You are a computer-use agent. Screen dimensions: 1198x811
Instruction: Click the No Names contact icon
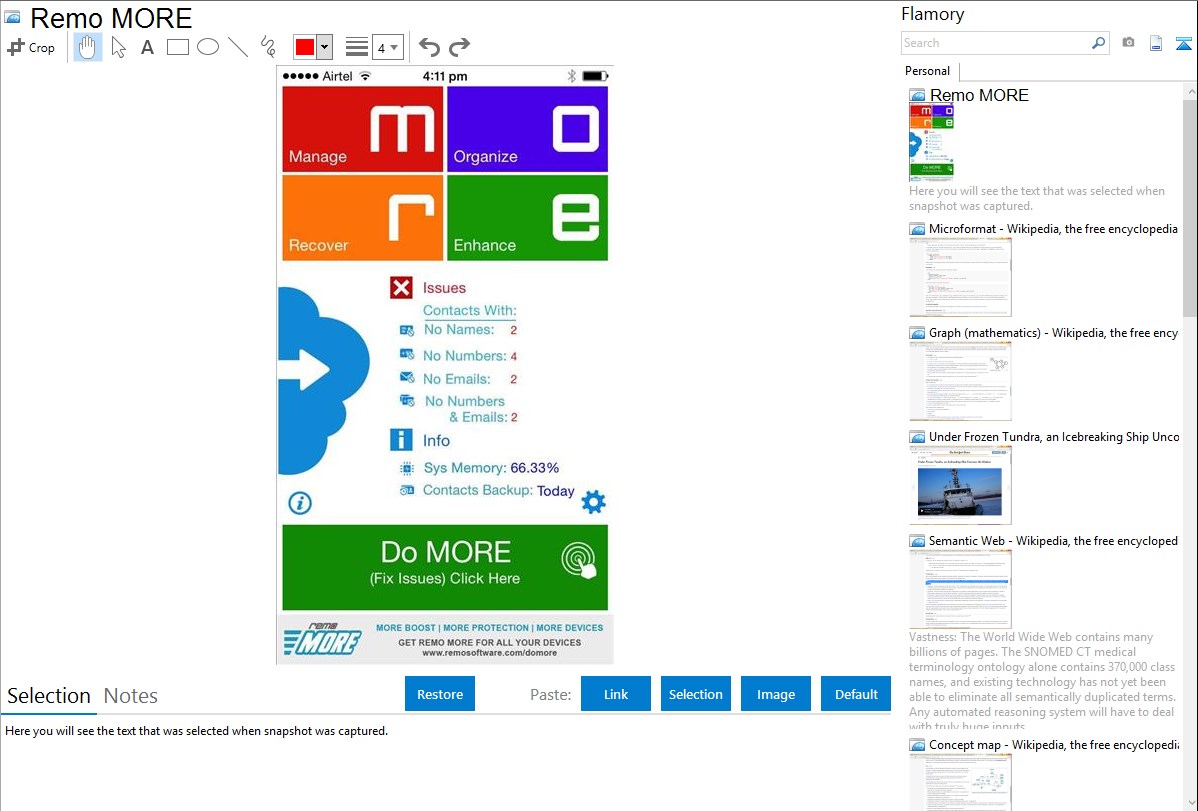pos(407,330)
